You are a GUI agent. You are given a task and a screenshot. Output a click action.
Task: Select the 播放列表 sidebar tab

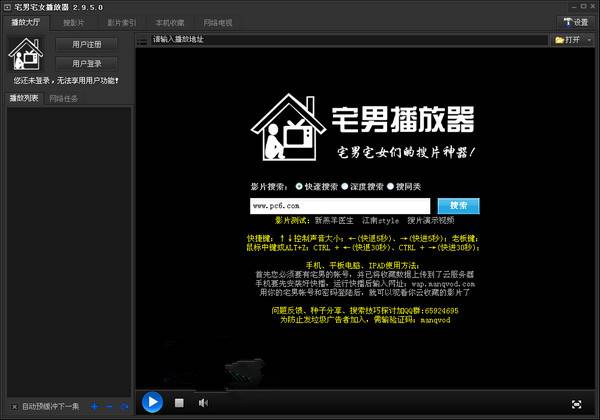[24, 98]
